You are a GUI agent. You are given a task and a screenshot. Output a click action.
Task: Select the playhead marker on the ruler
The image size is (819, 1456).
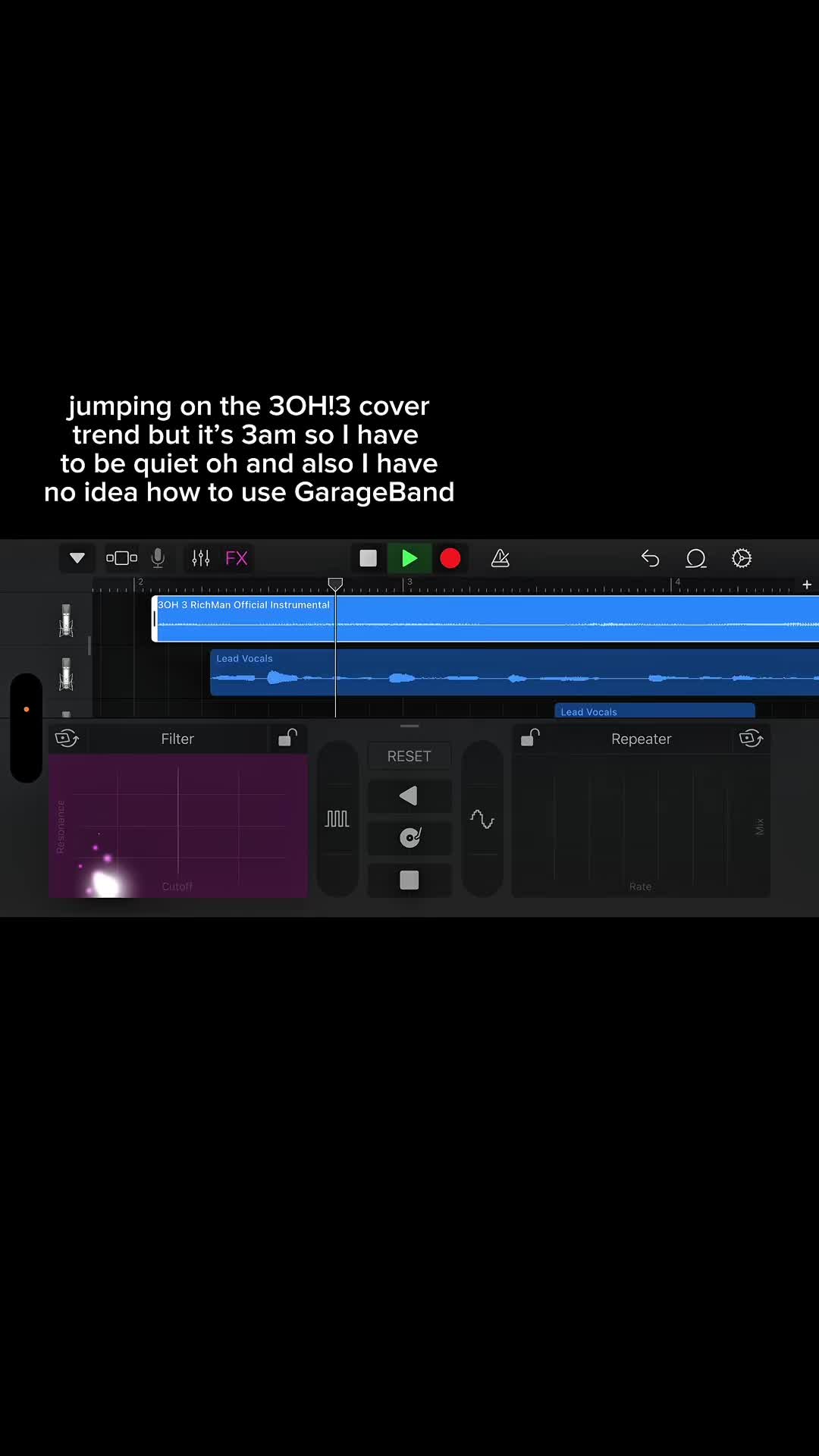coord(335,584)
